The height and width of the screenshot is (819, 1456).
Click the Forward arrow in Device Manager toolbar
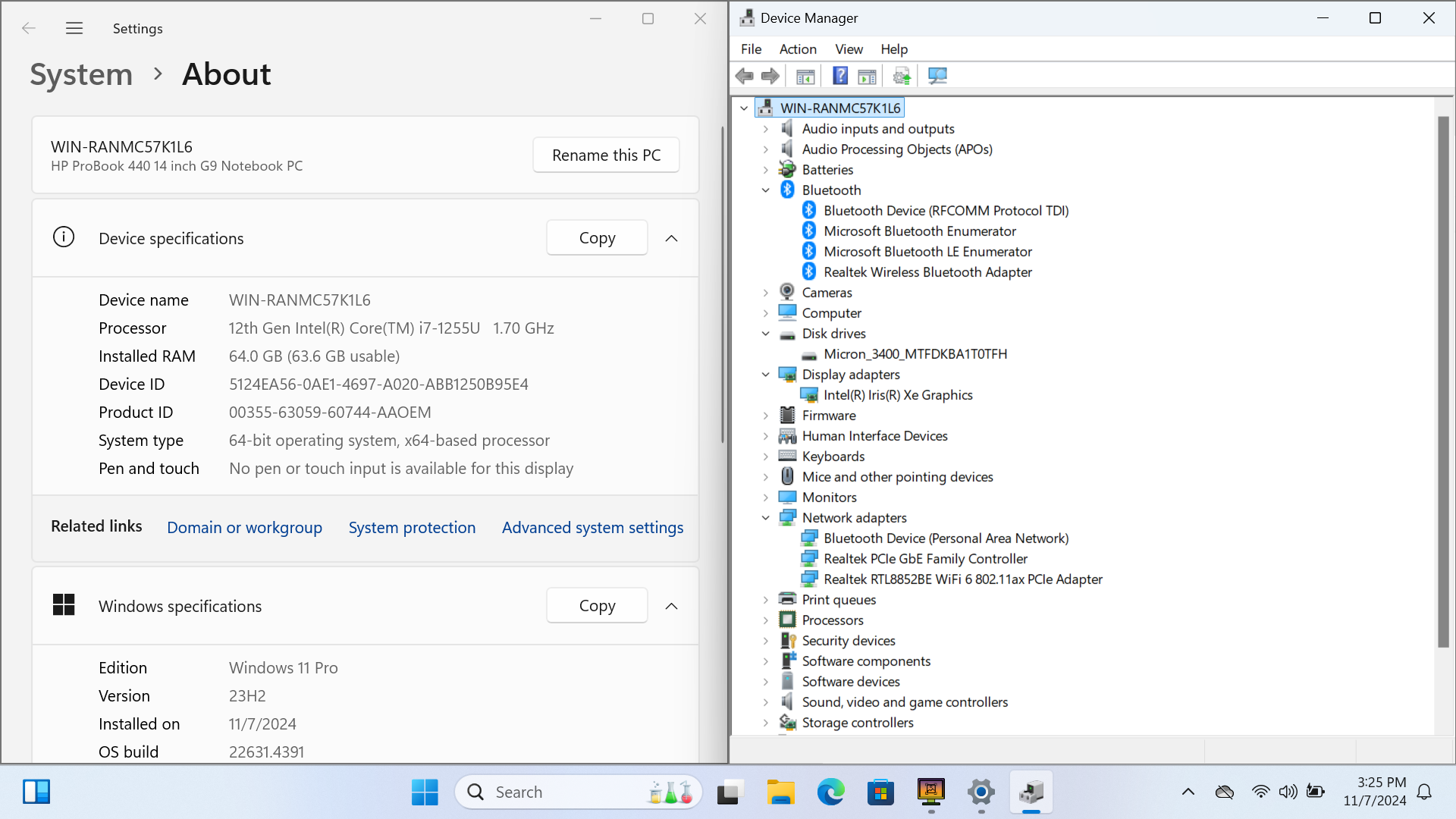point(770,76)
